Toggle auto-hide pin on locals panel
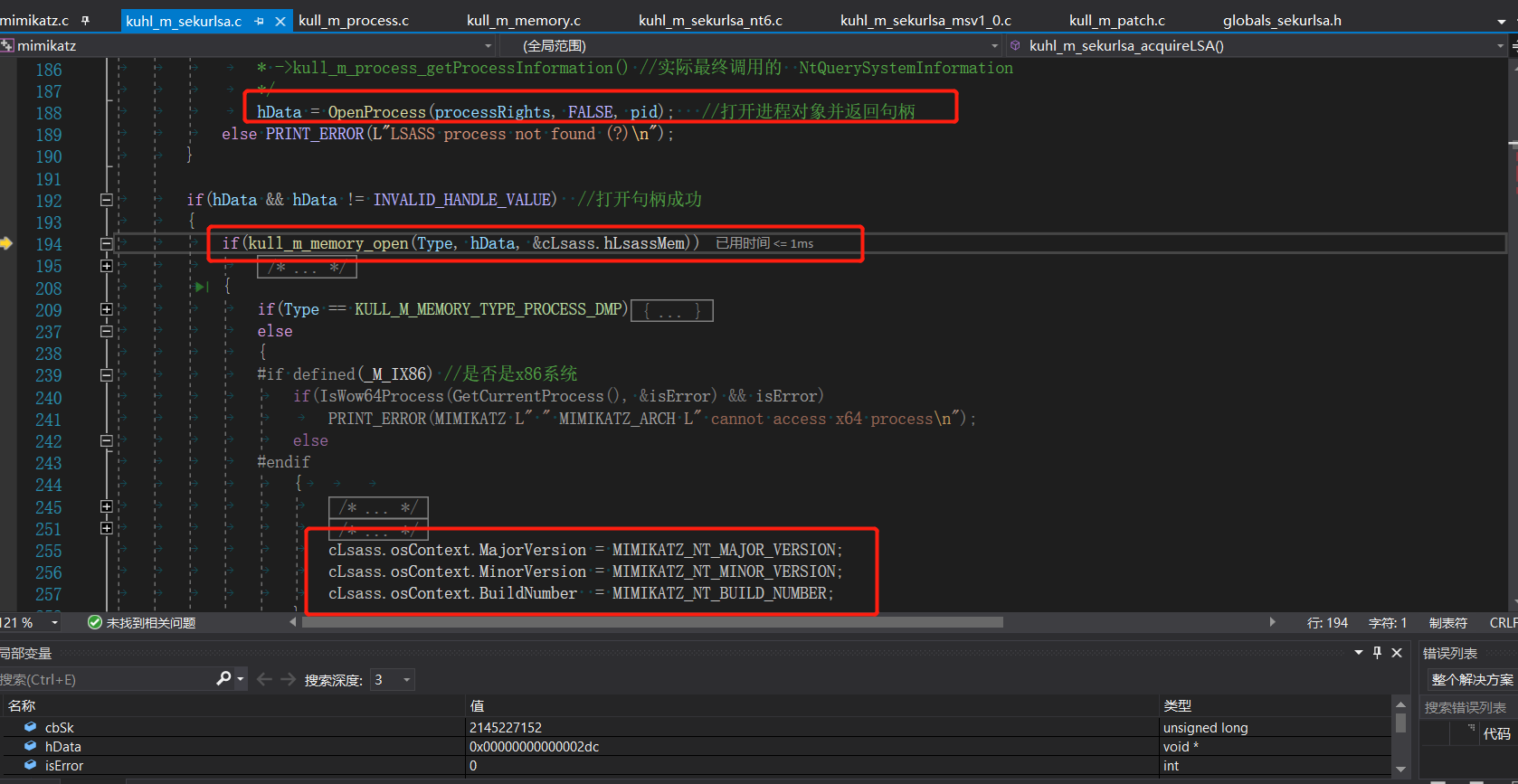This screenshot has height=784, width=1518. [1377, 652]
